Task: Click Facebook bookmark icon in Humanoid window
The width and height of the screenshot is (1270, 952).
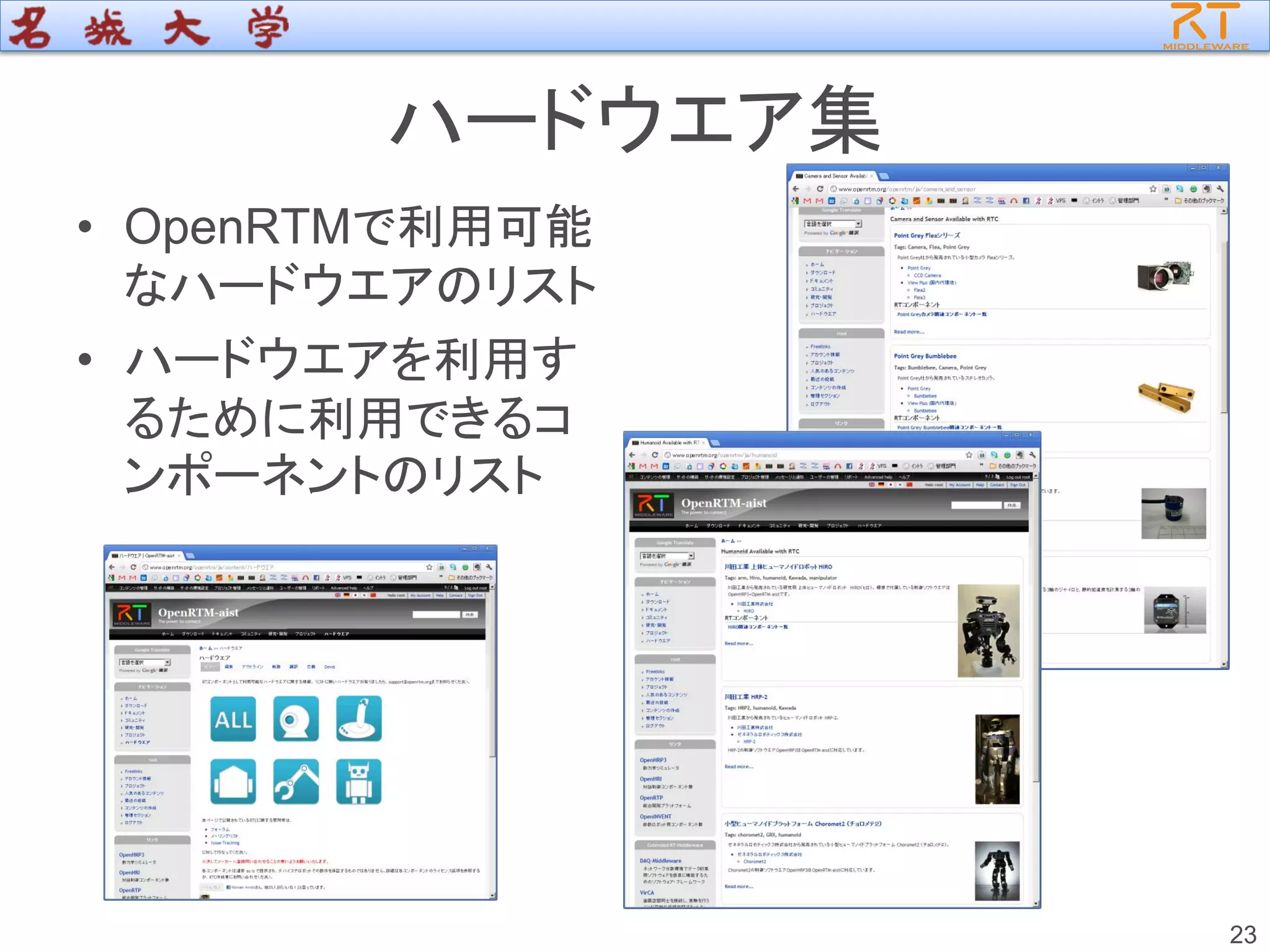Action: [849, 466]
